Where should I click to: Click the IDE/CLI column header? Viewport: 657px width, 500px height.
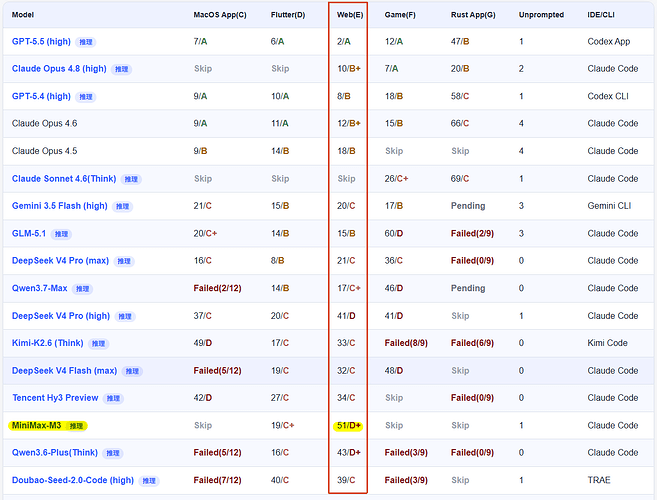[601, 15]
